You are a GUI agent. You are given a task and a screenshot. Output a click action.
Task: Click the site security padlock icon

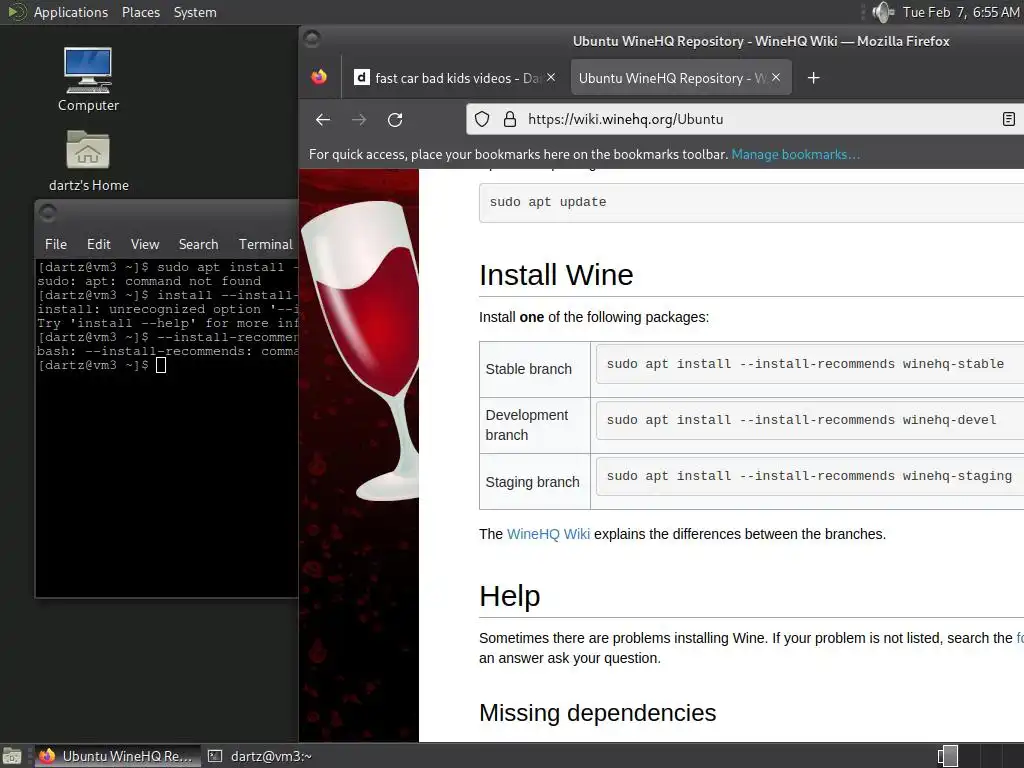point(510,119)
